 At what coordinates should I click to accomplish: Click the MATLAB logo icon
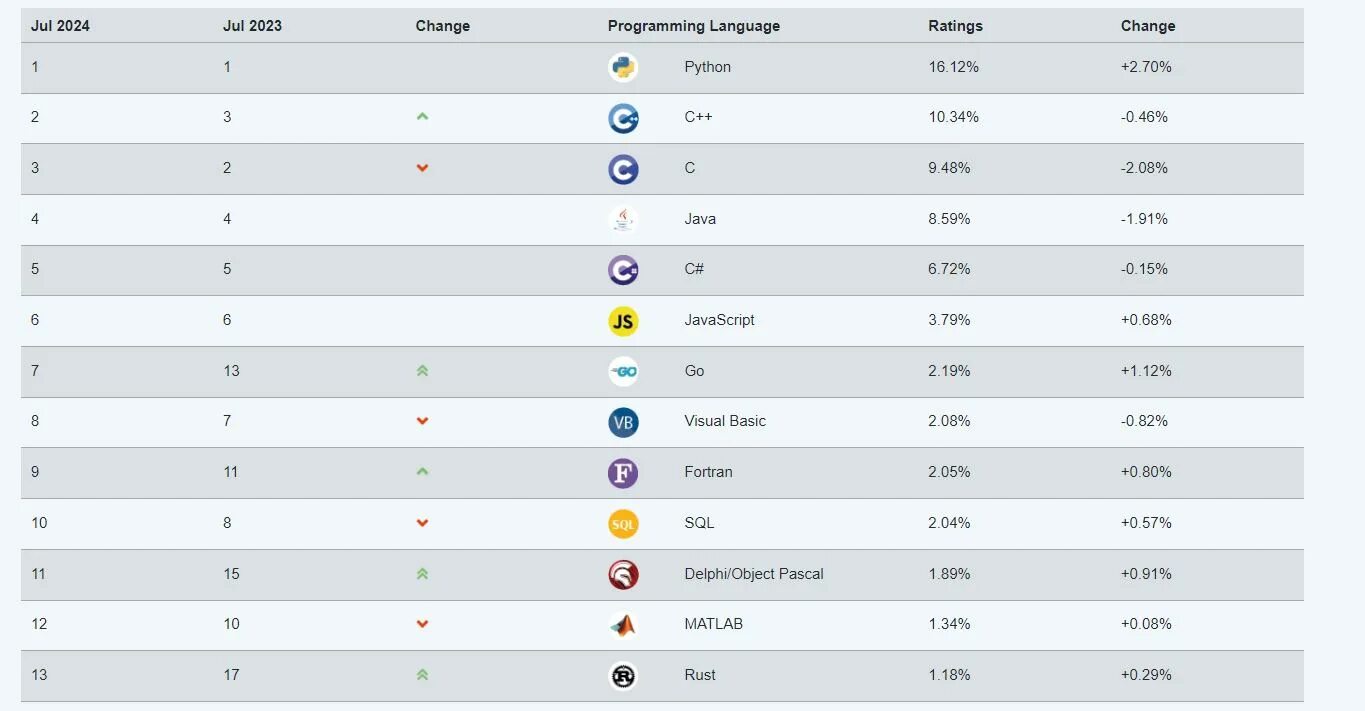pos(623,625)
